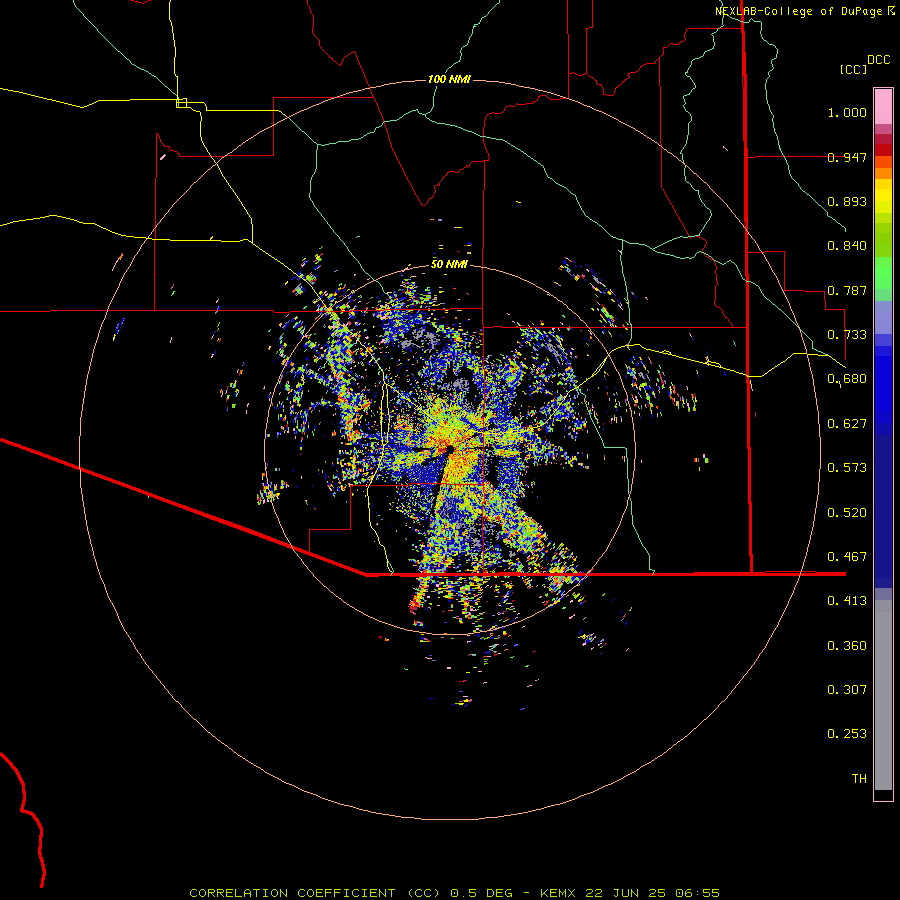Click the 0.413 scale value
This screenshot has width=900, height=900.
point(847,601)
